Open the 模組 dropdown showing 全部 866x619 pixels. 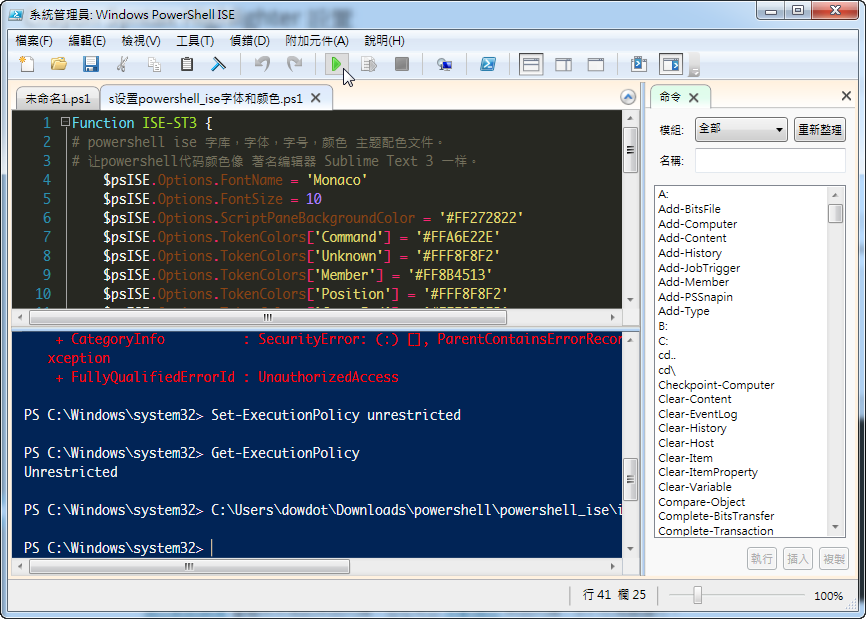(x=741, y=129)
